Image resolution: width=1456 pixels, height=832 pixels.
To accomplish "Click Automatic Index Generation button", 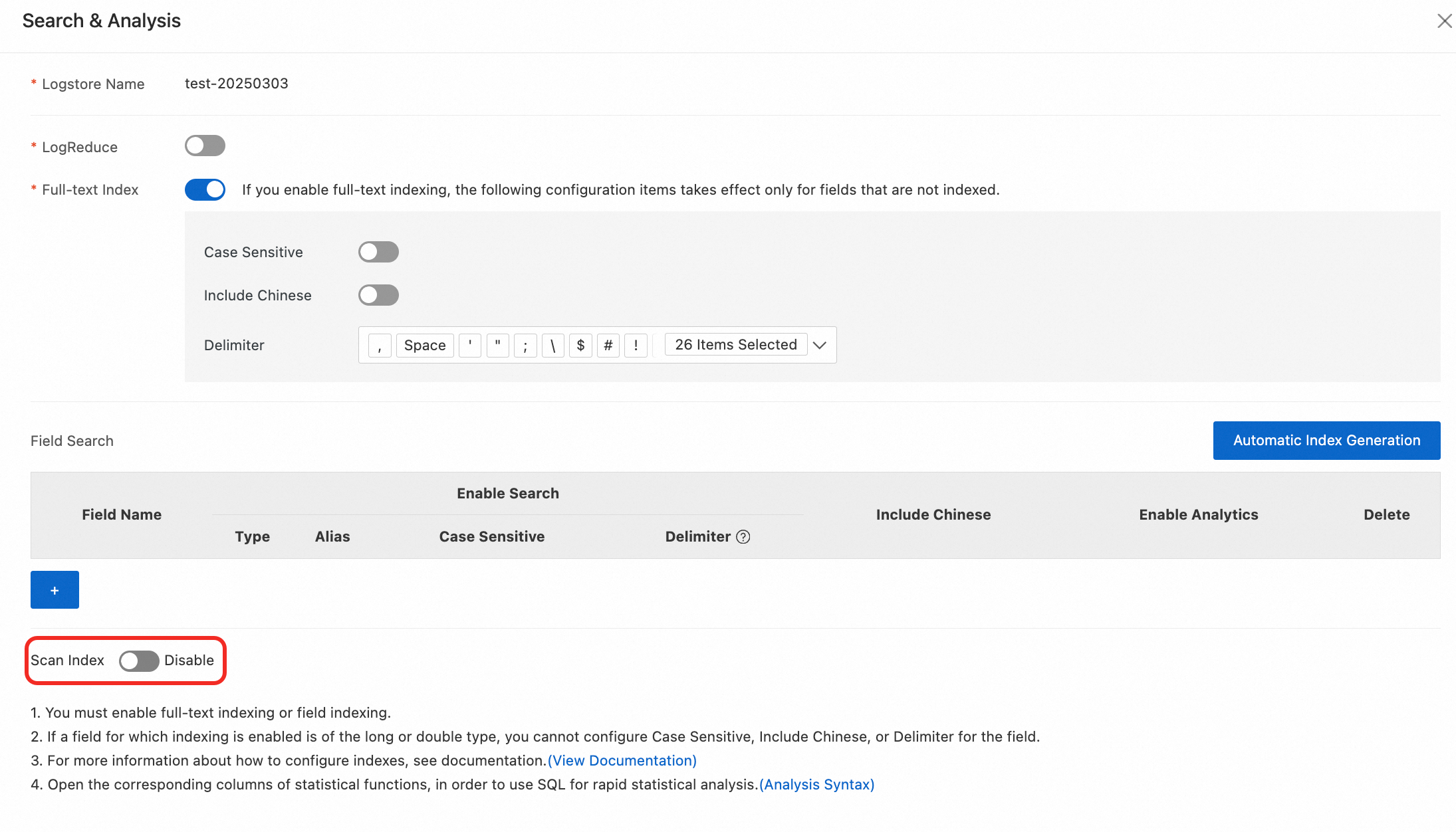I will (x=1326, y=441).
